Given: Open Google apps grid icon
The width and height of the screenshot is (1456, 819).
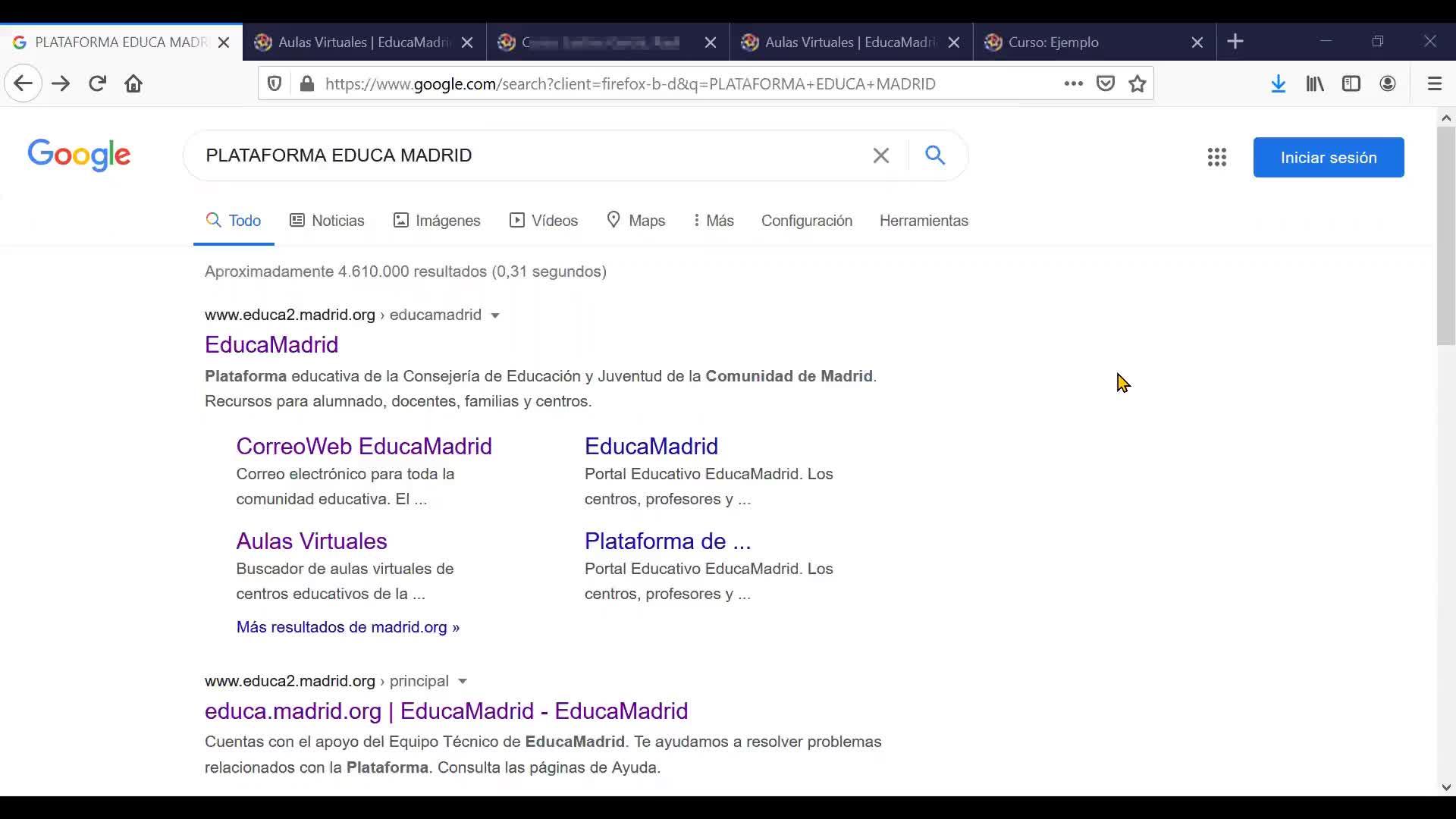Looking at the screenshot, I should [1217, 157].
